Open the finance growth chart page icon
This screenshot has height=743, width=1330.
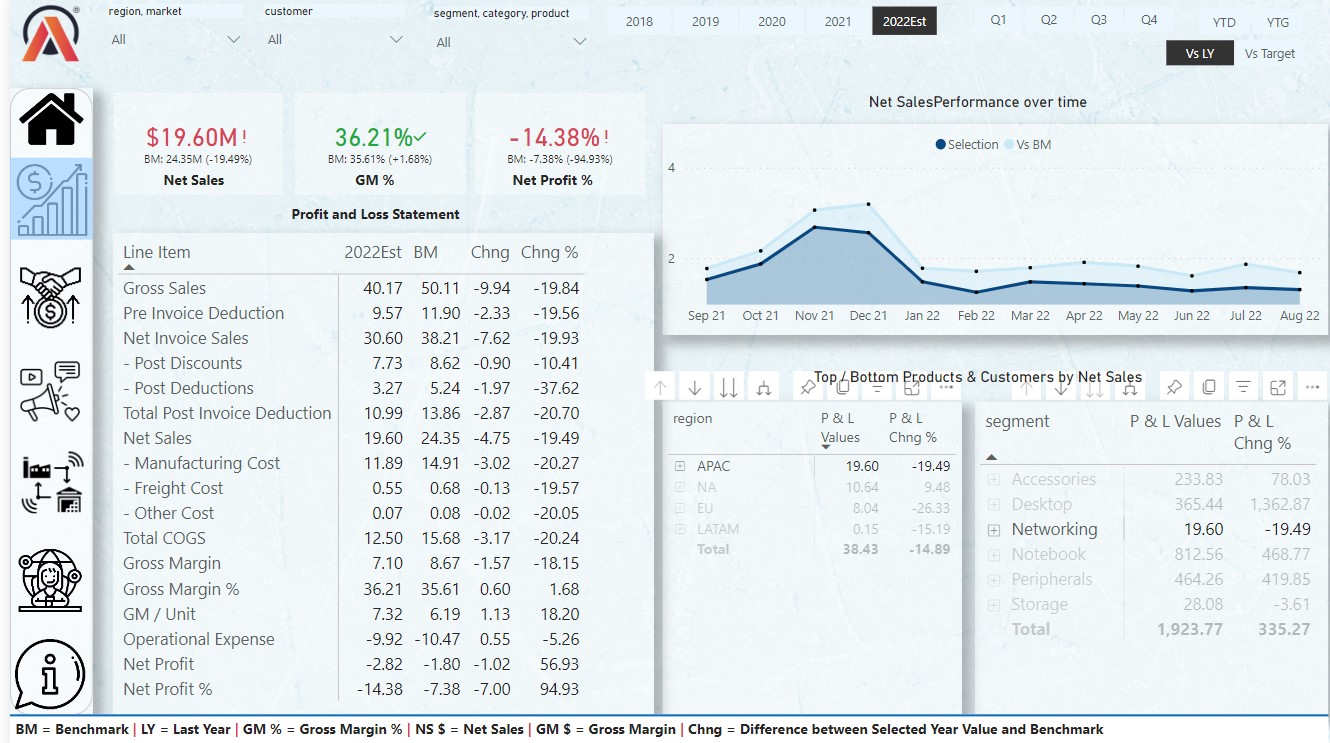coord(51,199)
